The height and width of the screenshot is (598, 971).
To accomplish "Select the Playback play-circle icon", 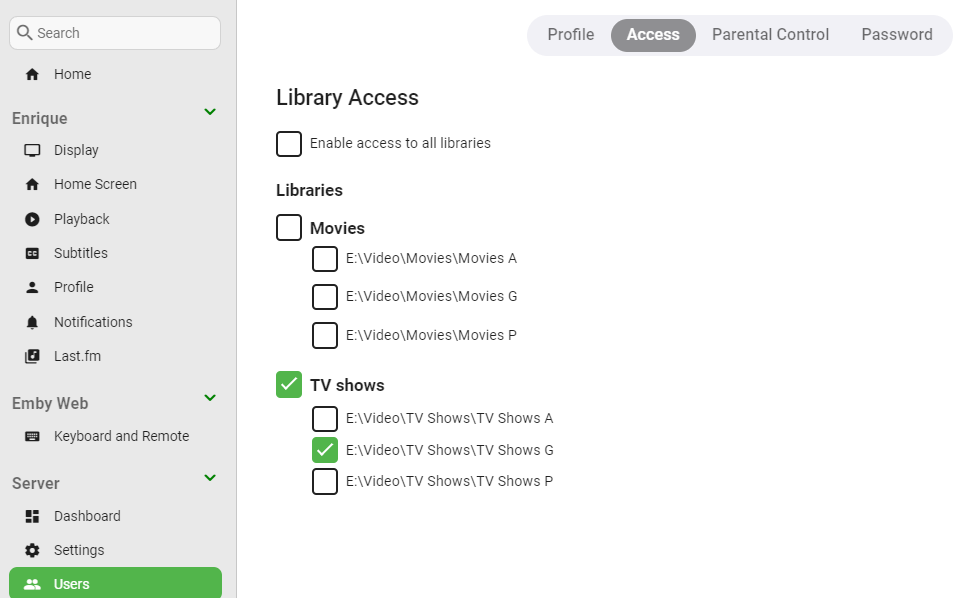I will [32, 219].
